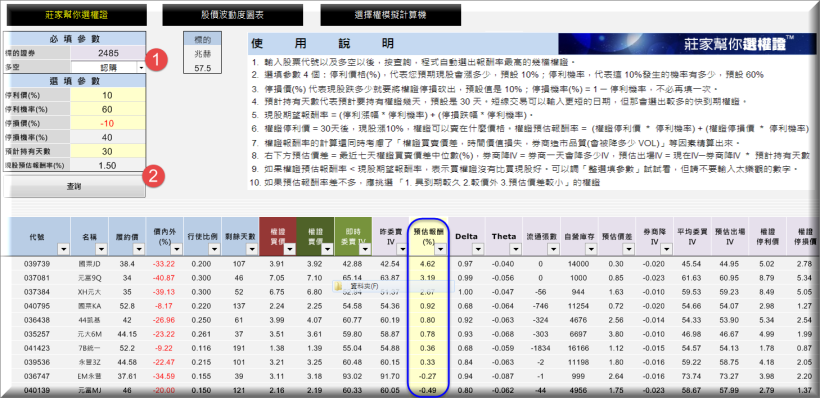Open the 即時委買IV column filter arrow
The height and width of the screenshot is (398, 820).
click(x=365, y=250)
